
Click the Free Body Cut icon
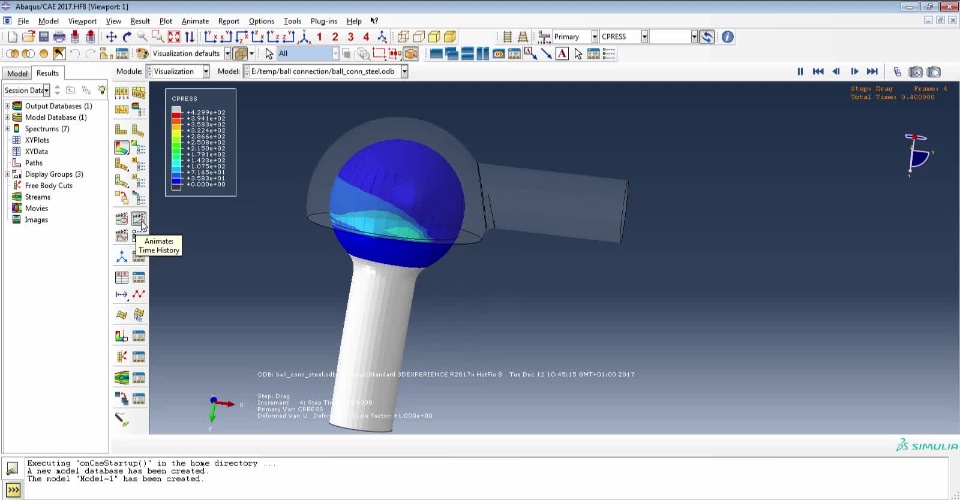pyautogui.click(x=122, y=357)
